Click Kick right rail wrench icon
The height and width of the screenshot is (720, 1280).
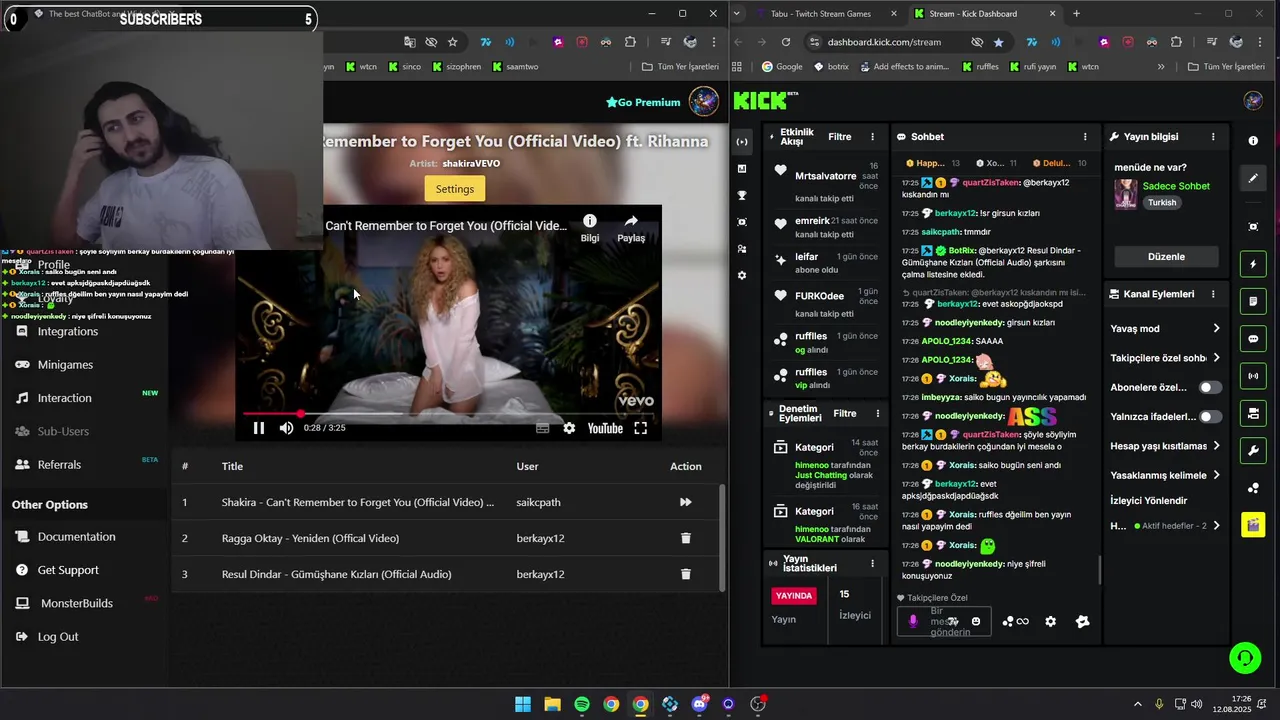[x=1253, y=451]
